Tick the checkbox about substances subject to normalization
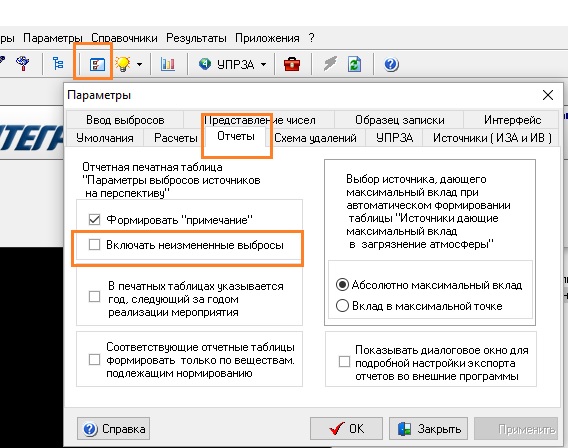 (x=95, y=360)
